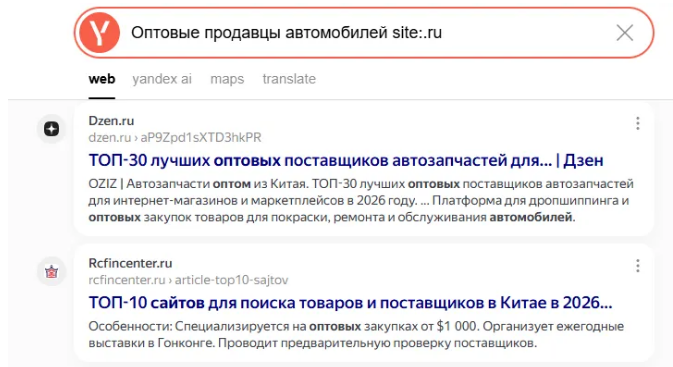This screenshot has width=673, height=367.
Task: Click the red Yandex logo icon
Action: (99, 33)
